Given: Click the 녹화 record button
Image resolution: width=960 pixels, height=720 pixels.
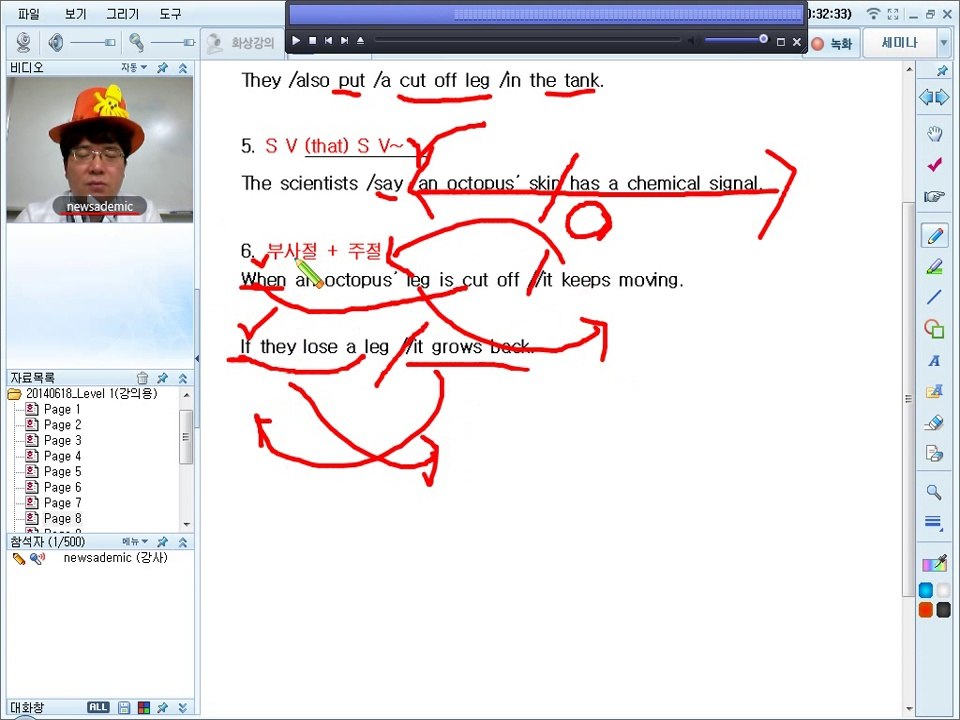Looking at the screenshot, I should pyautogui.click(x=831, y=43).
